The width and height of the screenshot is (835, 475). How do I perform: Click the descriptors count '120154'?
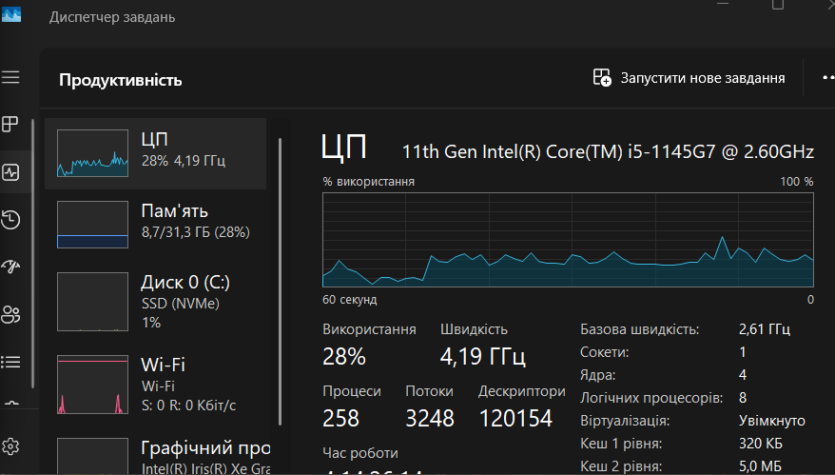[x=515, y=418]
